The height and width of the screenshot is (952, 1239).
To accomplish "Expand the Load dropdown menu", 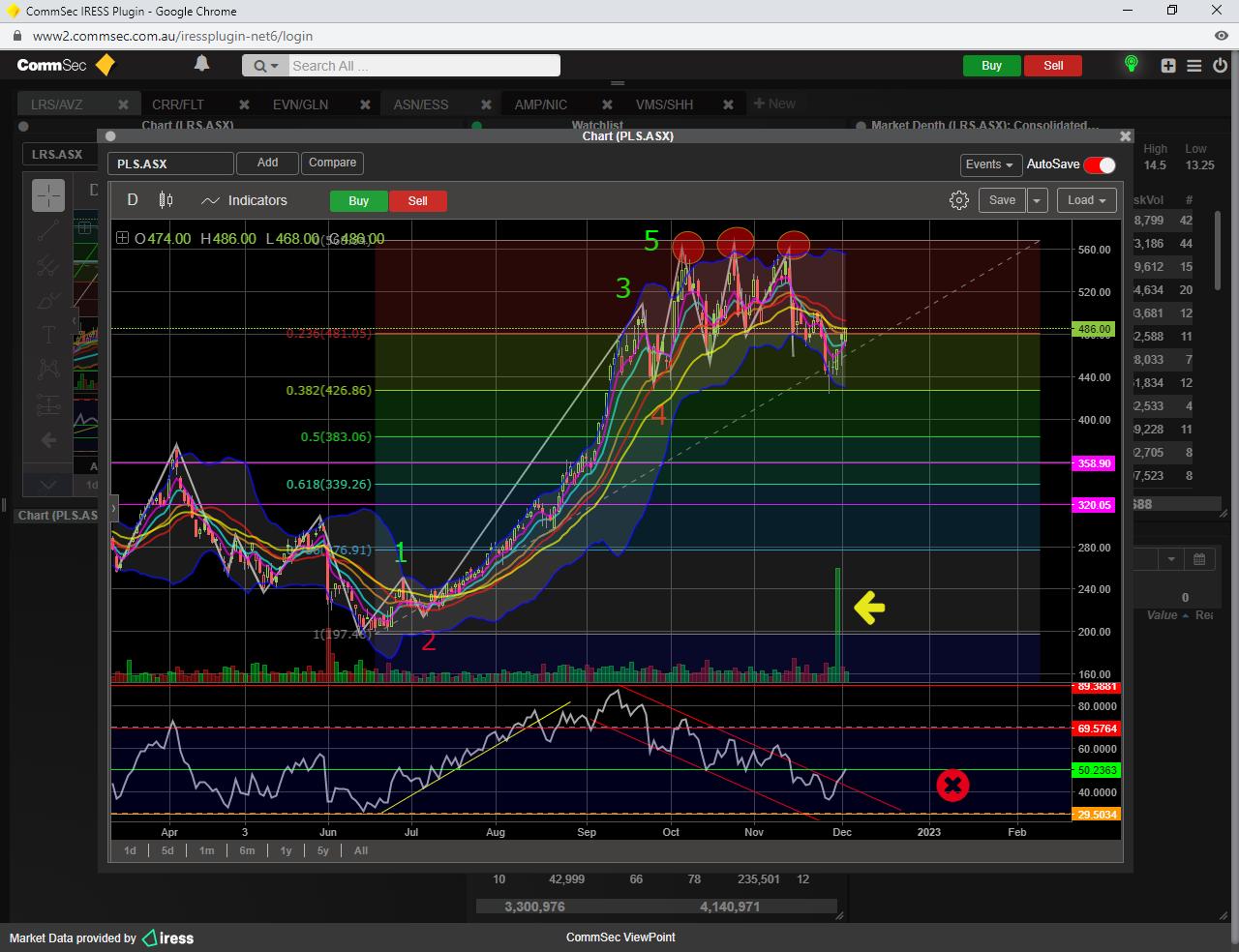I will pos(1086,200).
